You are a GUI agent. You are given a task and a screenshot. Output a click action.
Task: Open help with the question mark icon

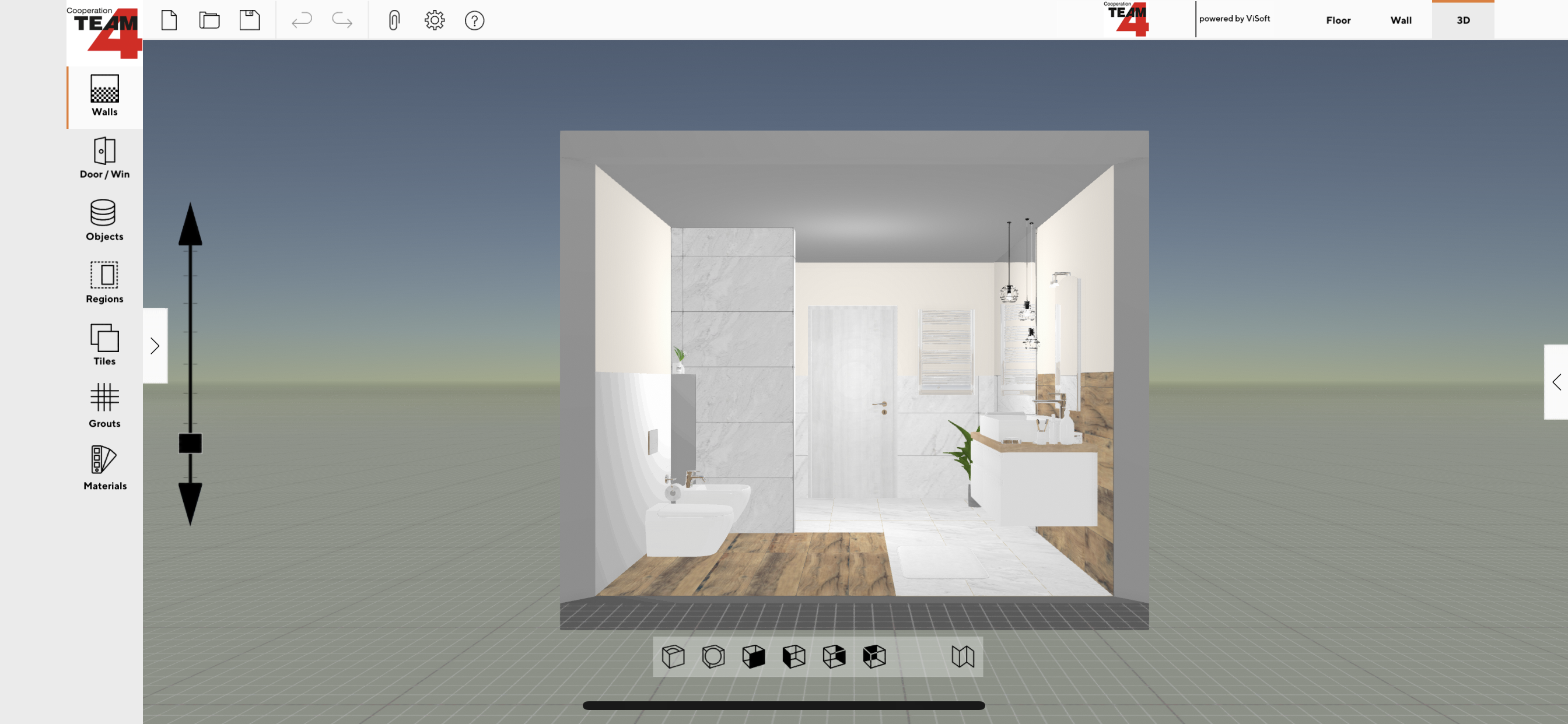click(475, 20)
